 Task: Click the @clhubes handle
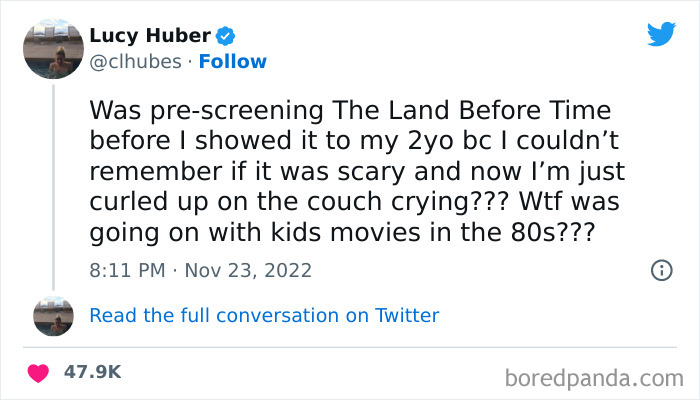coord(135,62)
